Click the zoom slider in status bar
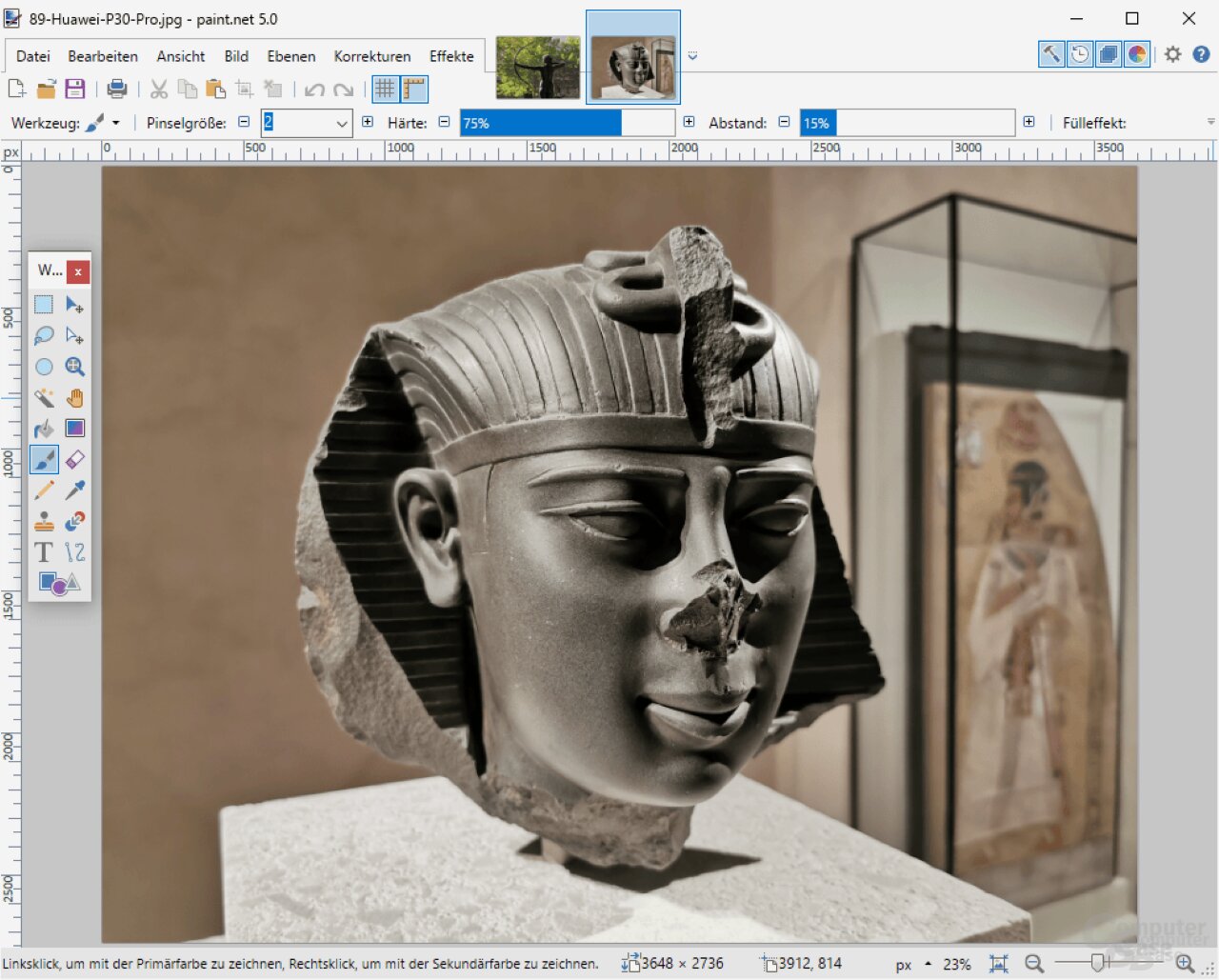The height and width of the screenshot is (980, 1219). [x=1098, y=964]
